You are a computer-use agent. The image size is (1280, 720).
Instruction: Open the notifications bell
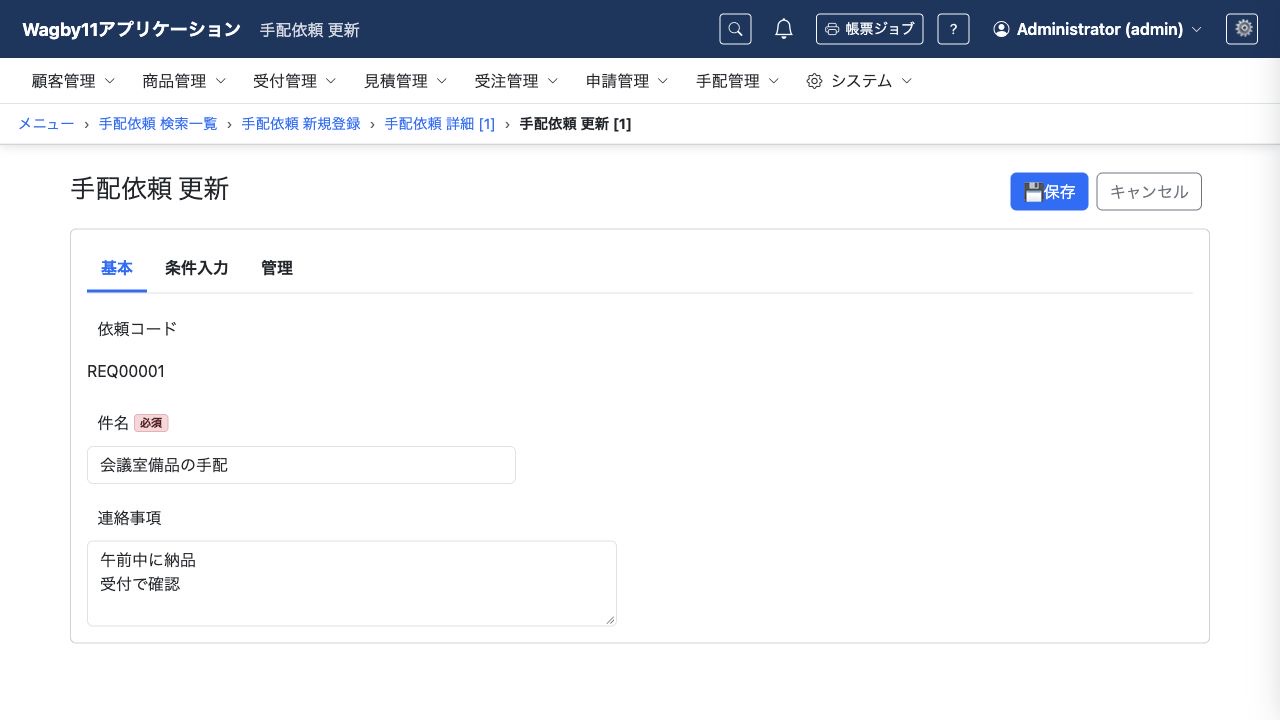(784, 29)
